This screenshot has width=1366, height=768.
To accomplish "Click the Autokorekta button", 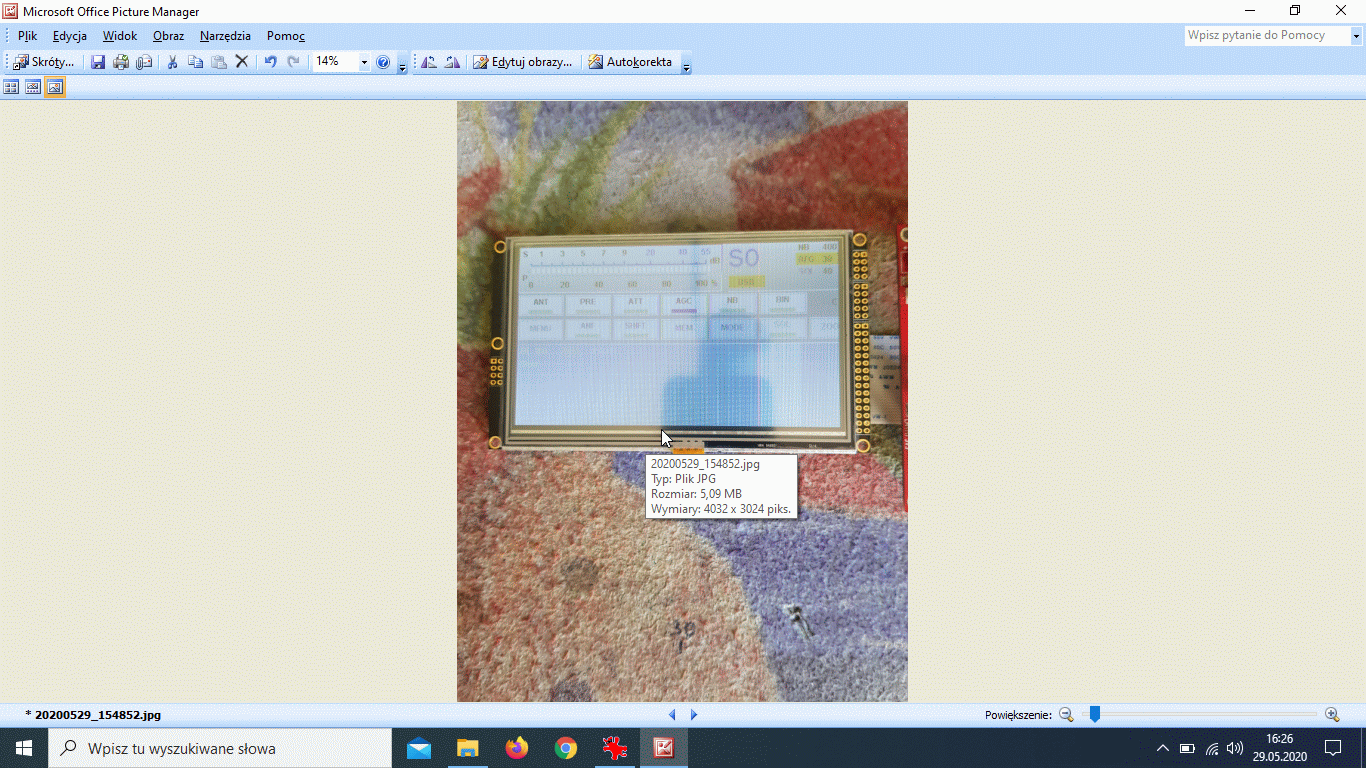I will [629, 62].
